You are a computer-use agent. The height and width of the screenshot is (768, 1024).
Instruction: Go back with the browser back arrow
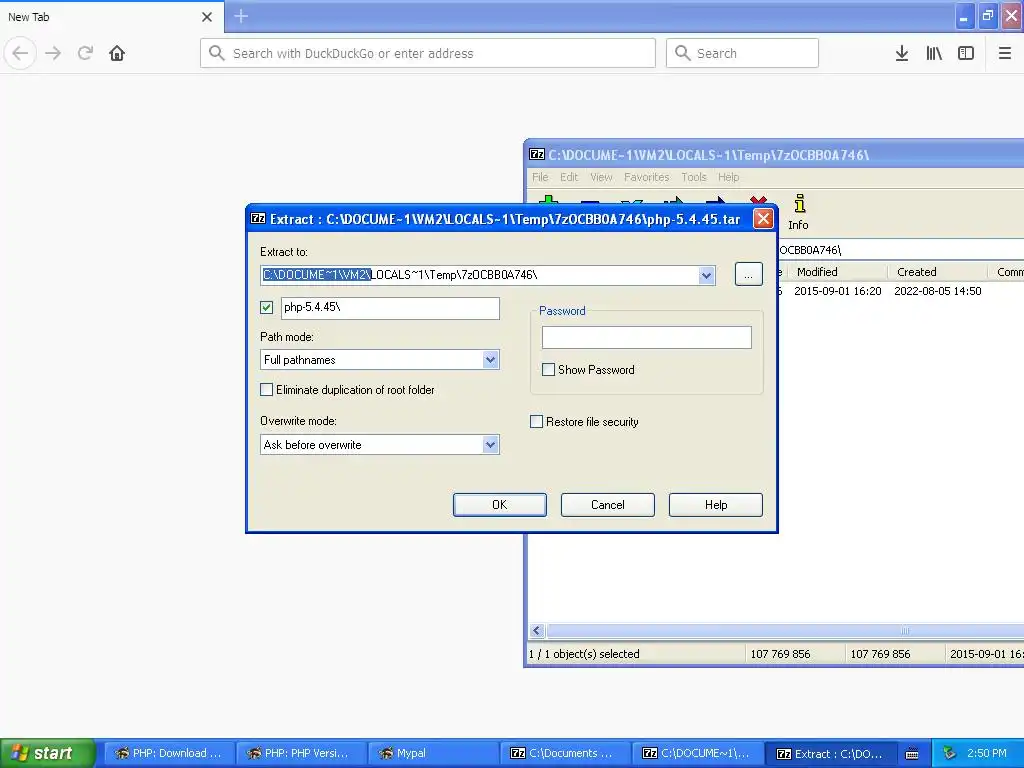pos(20,53)
